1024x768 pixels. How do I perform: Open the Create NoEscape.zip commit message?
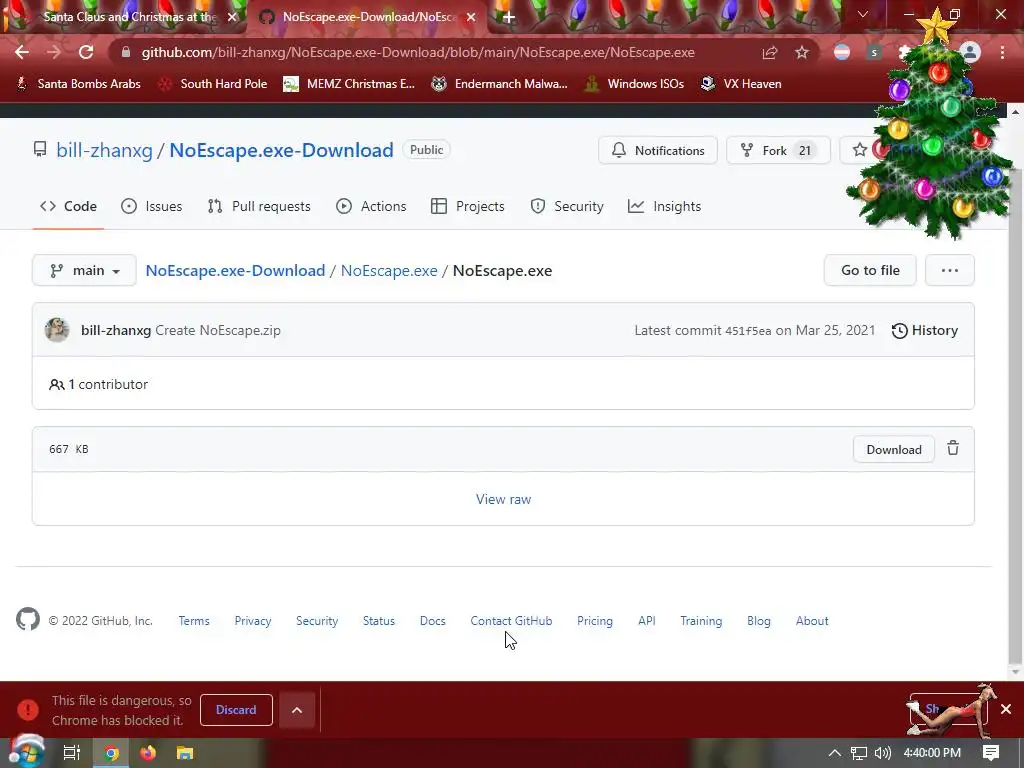point(218,330)
